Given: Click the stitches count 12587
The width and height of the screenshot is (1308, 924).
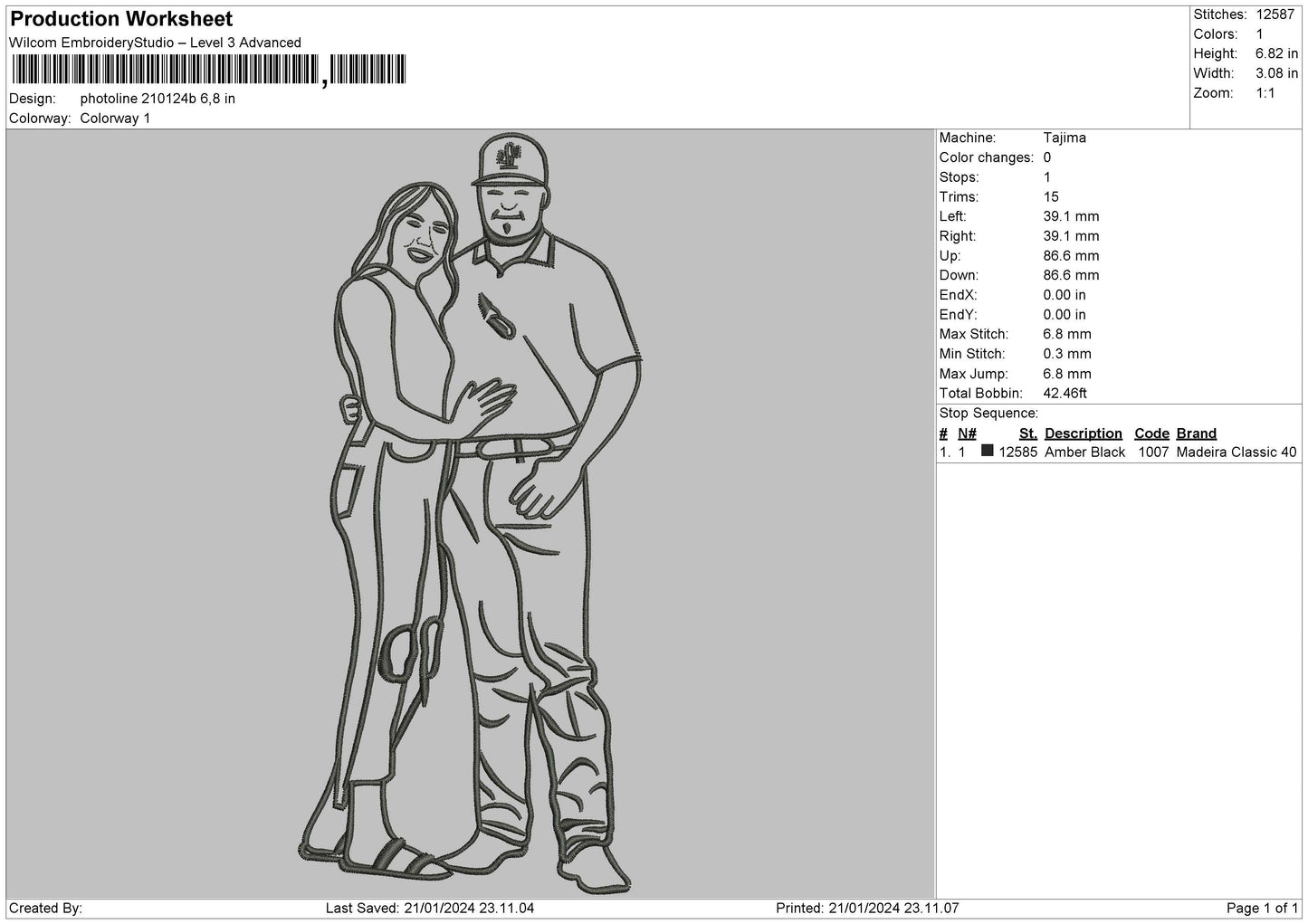Looking at the screenshot, I should tap(1276, 14).
